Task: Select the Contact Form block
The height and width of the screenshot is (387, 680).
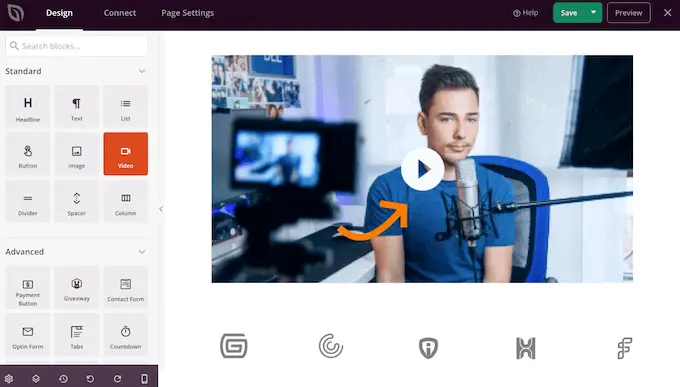Action: pos(126,288)
